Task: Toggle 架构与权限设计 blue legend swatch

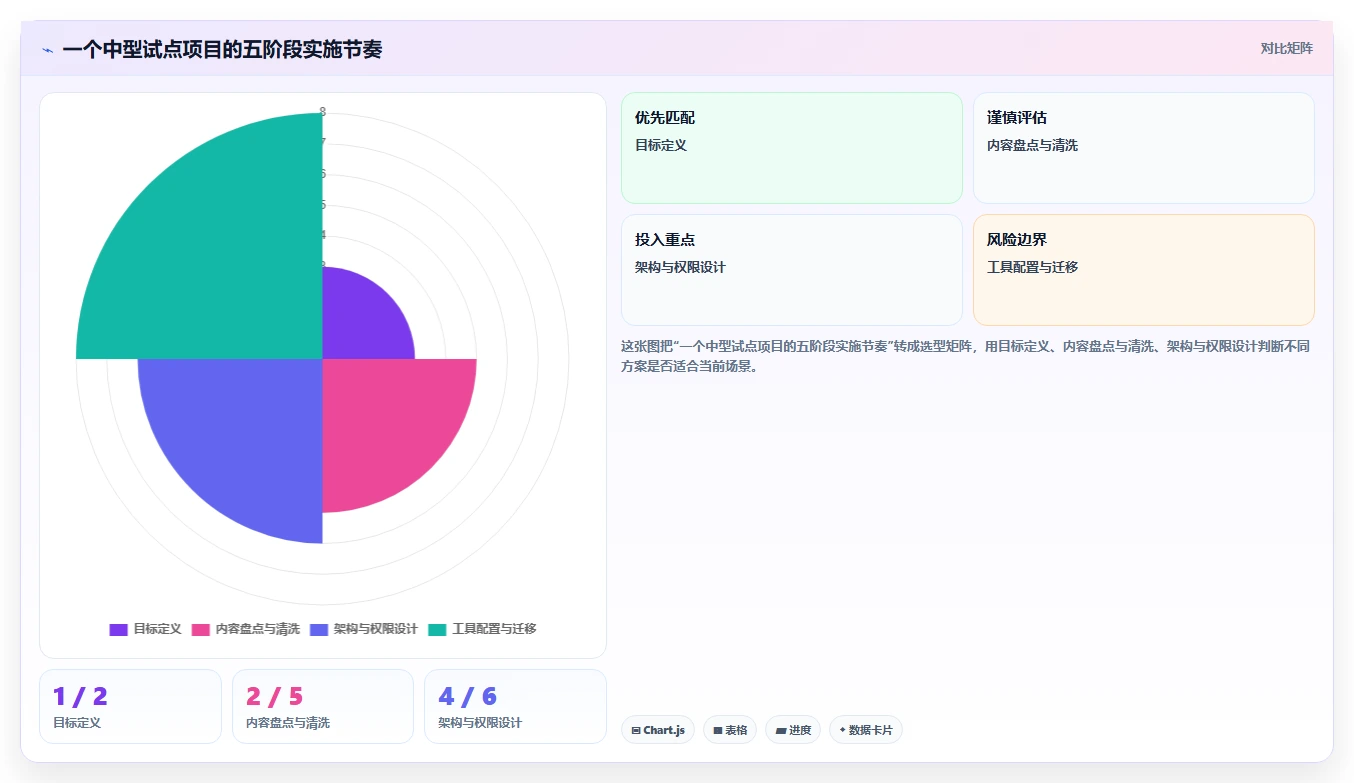Action: pos(319,629)
